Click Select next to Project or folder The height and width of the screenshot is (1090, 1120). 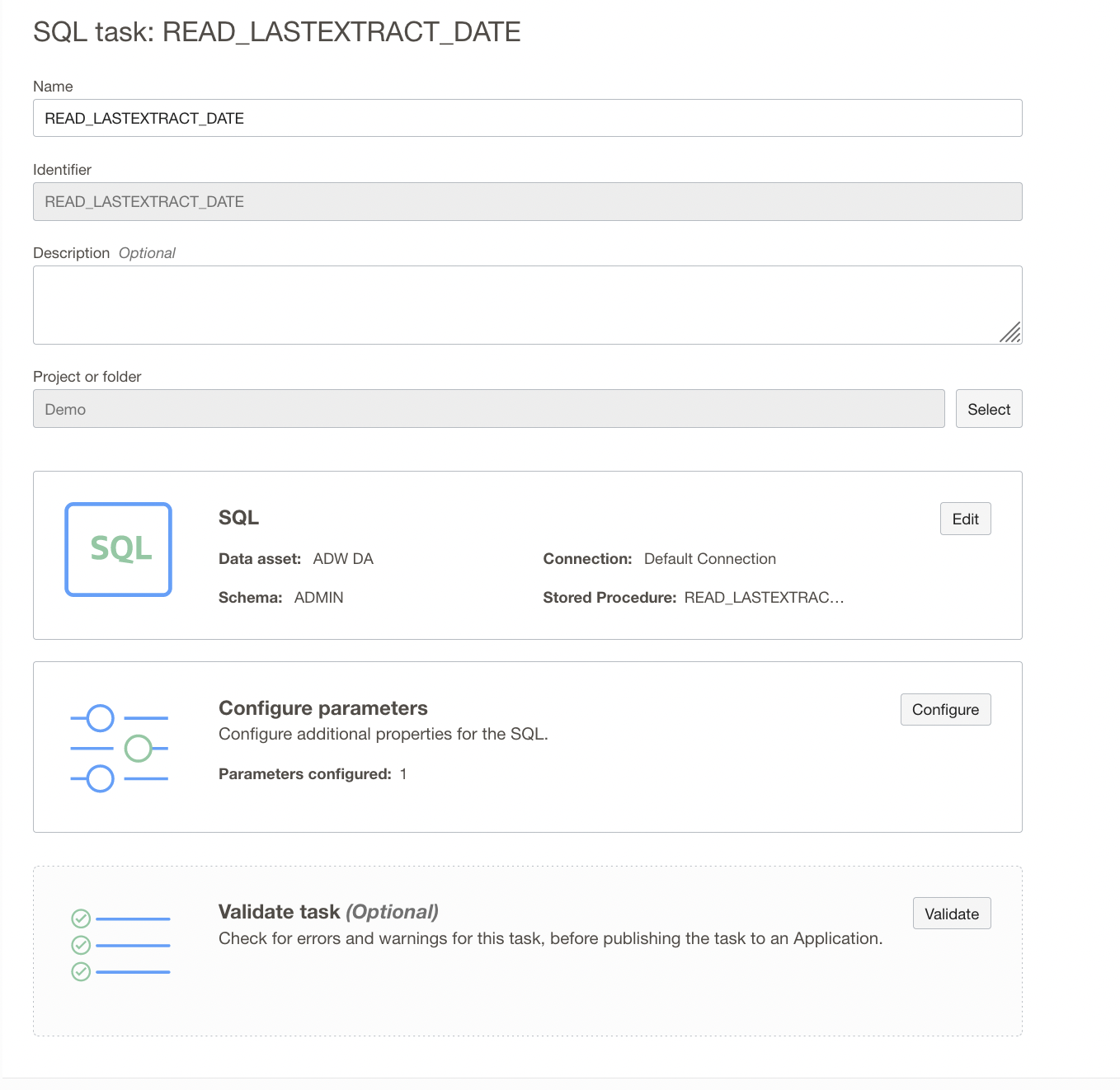coord(988,408)
